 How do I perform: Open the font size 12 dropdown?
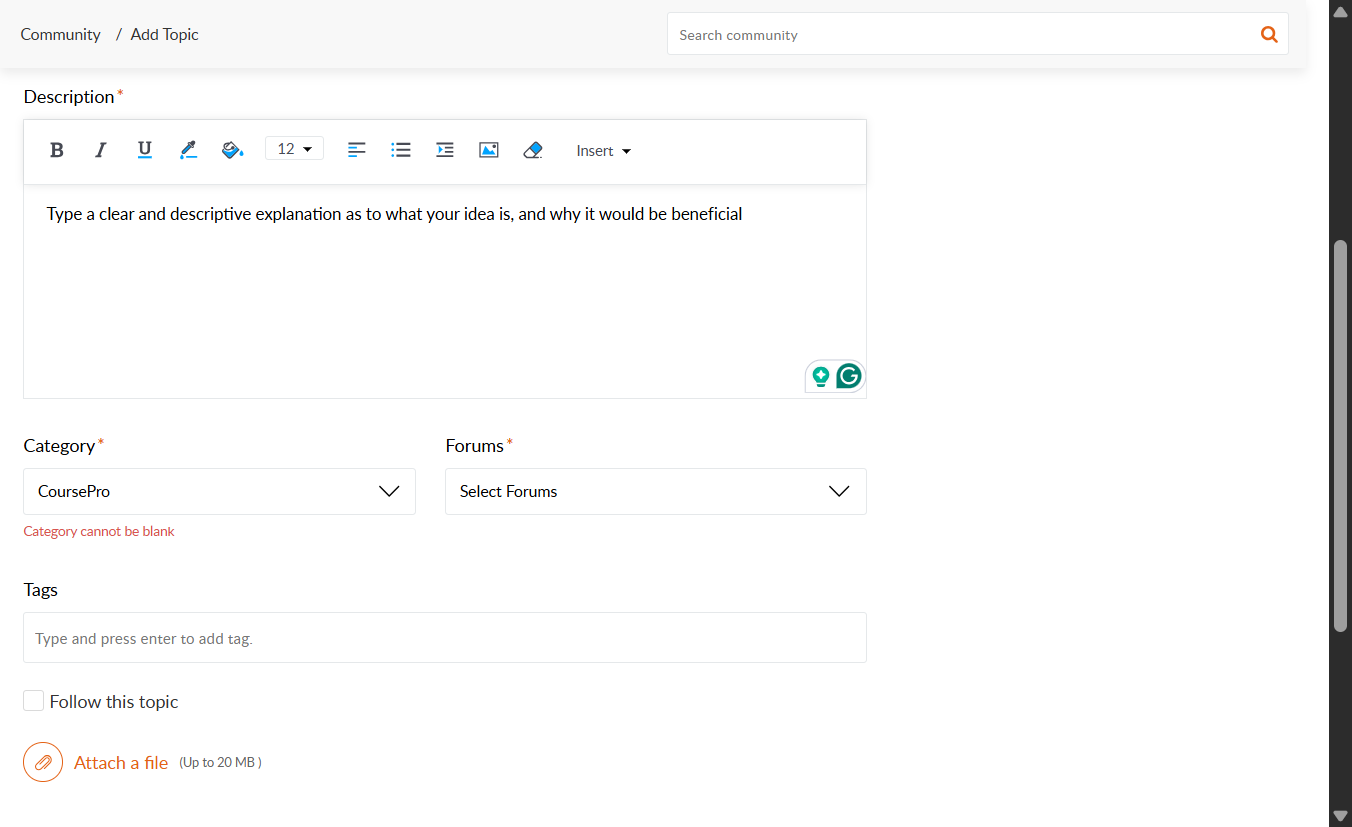[294, 149]
